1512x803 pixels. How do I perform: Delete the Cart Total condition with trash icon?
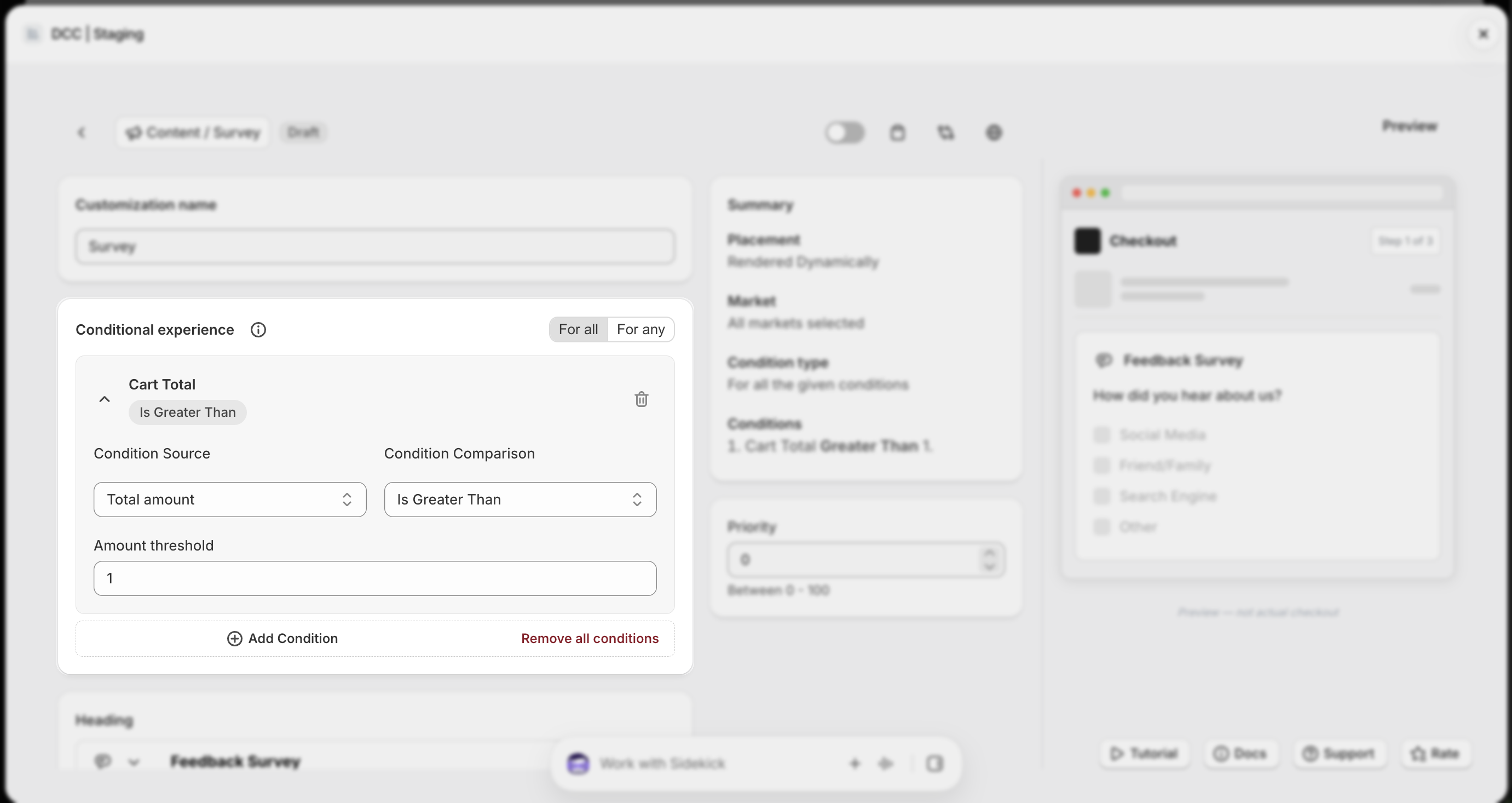642,399
